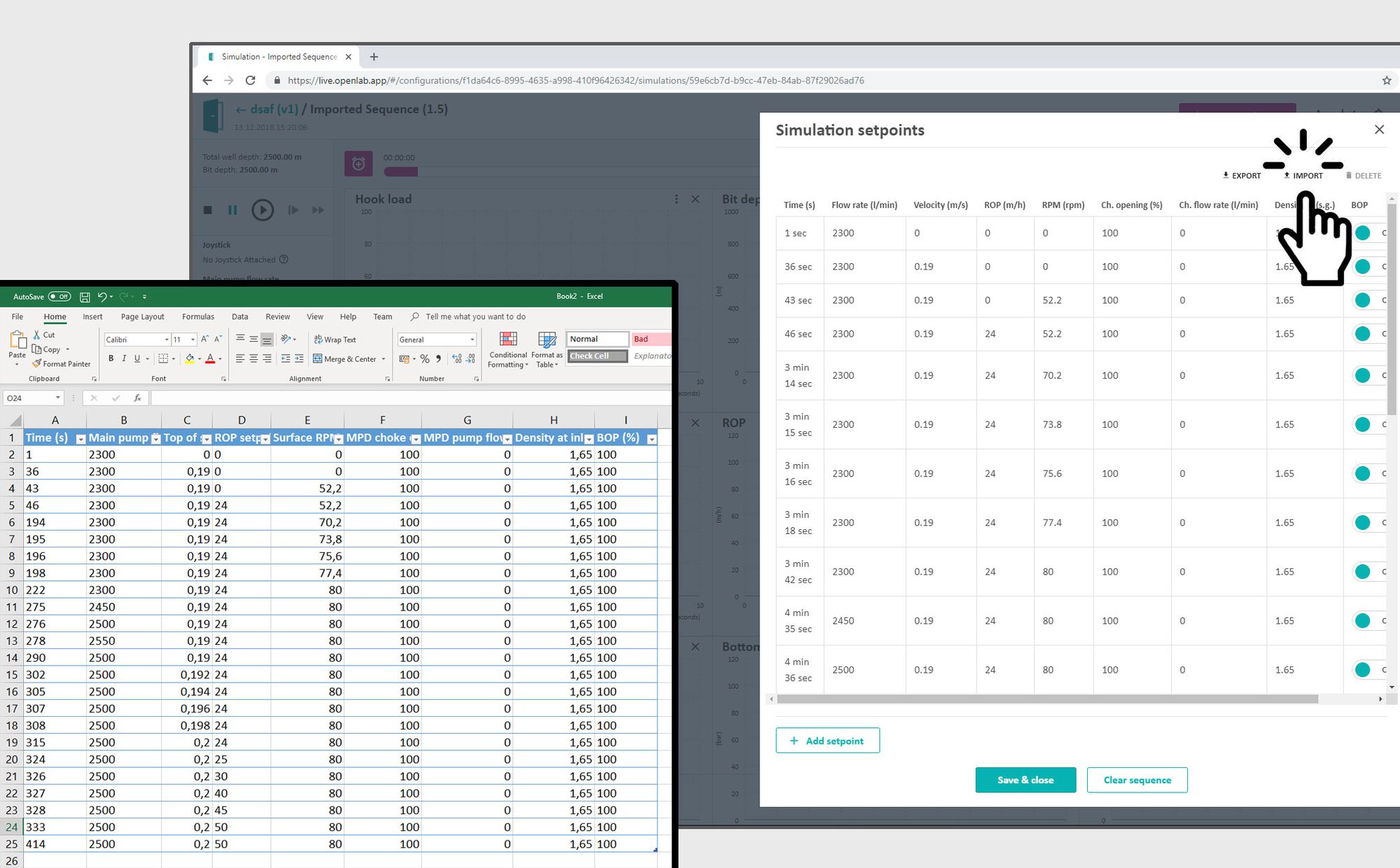The image size is (1400, 868).
Task: Apply the Percent Style number format
Action: (x=425, y=358)
